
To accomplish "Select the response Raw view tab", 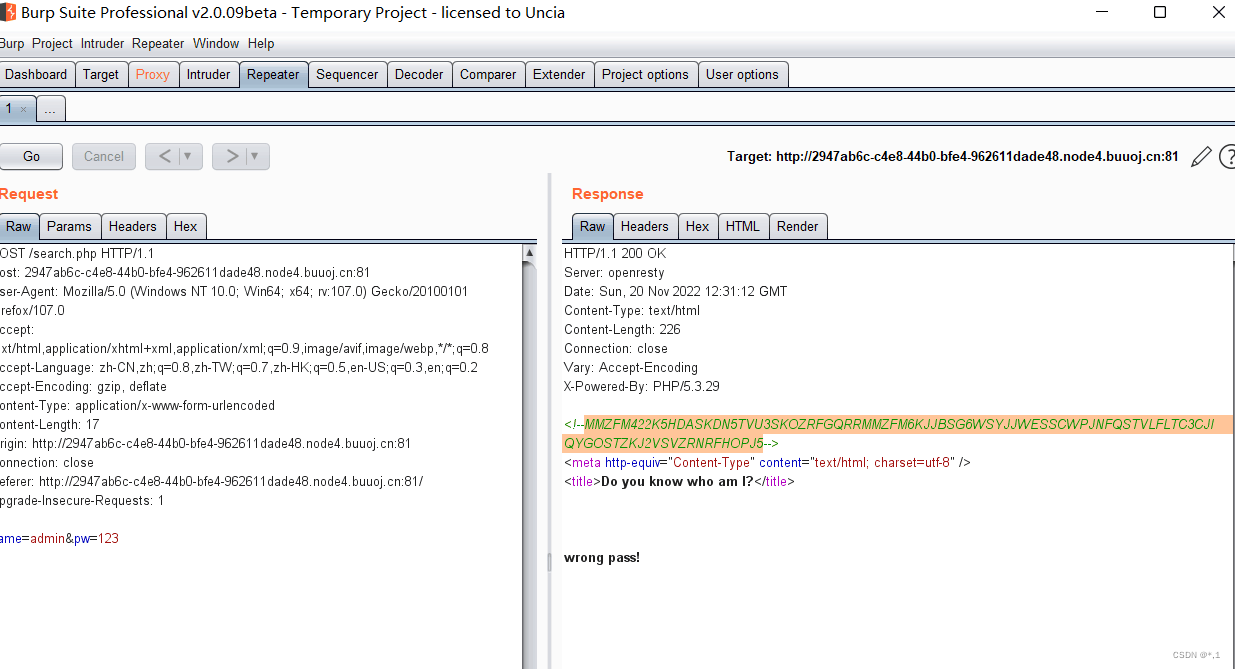I will [593, 226].
